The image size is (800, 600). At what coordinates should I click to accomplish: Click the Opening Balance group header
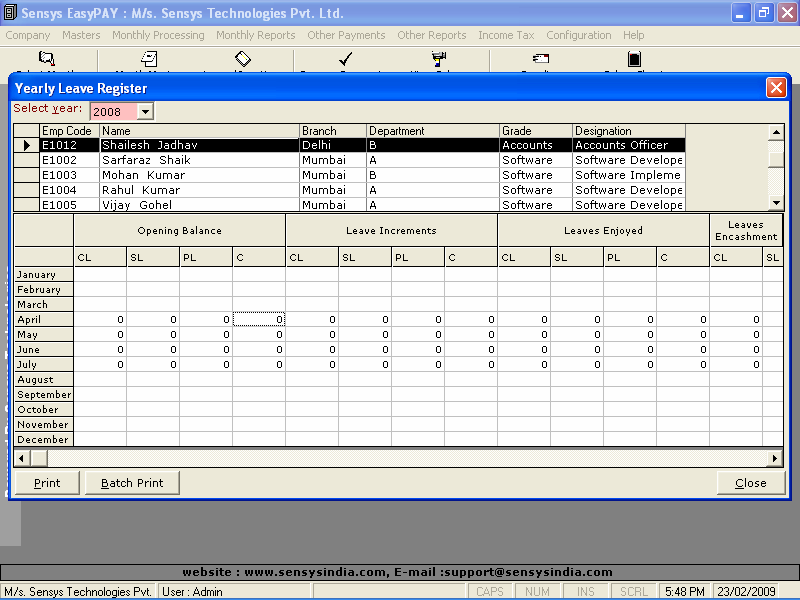180,231
